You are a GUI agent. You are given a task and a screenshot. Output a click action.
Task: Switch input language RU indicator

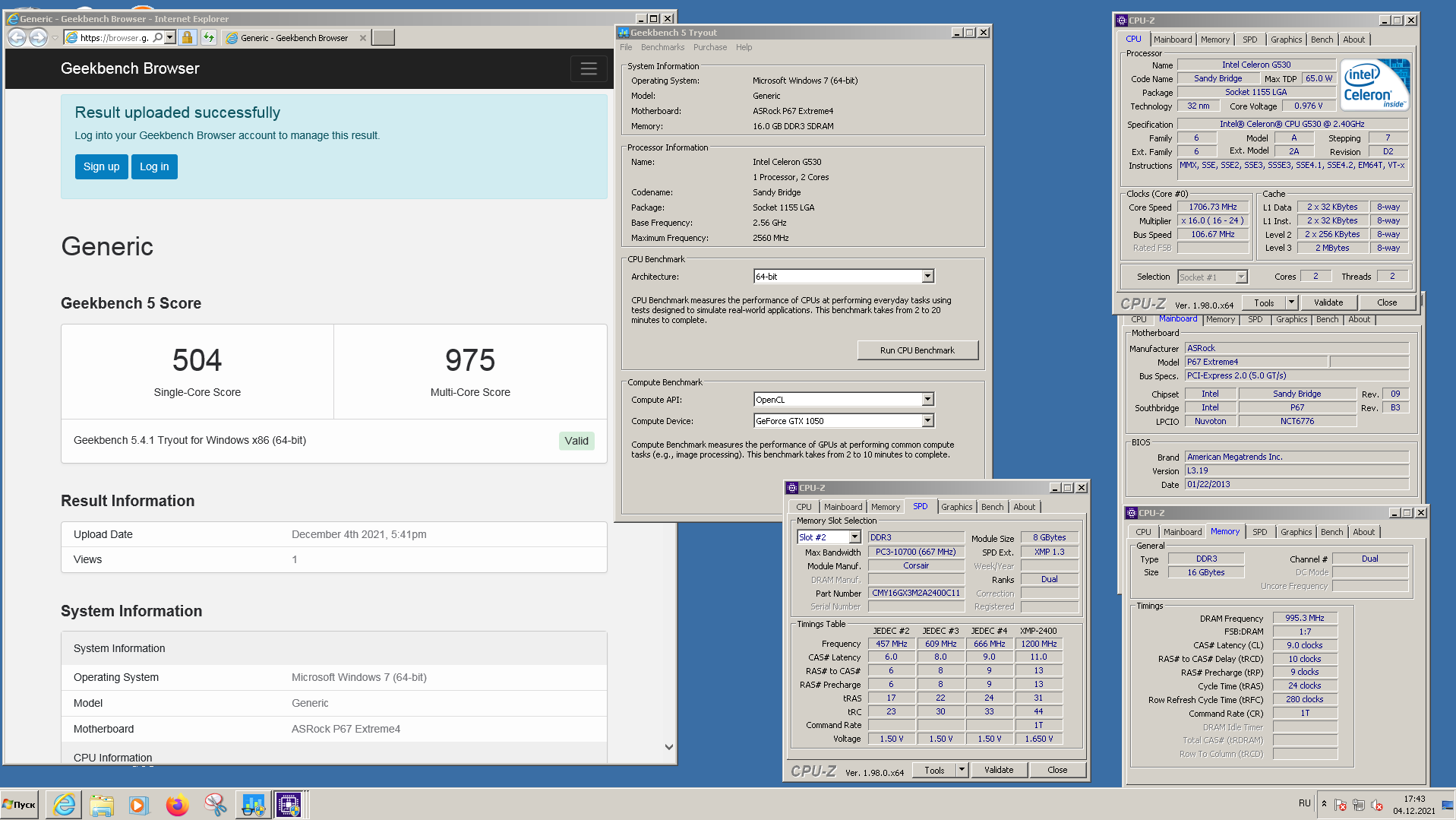click(x=1304, y=803)
